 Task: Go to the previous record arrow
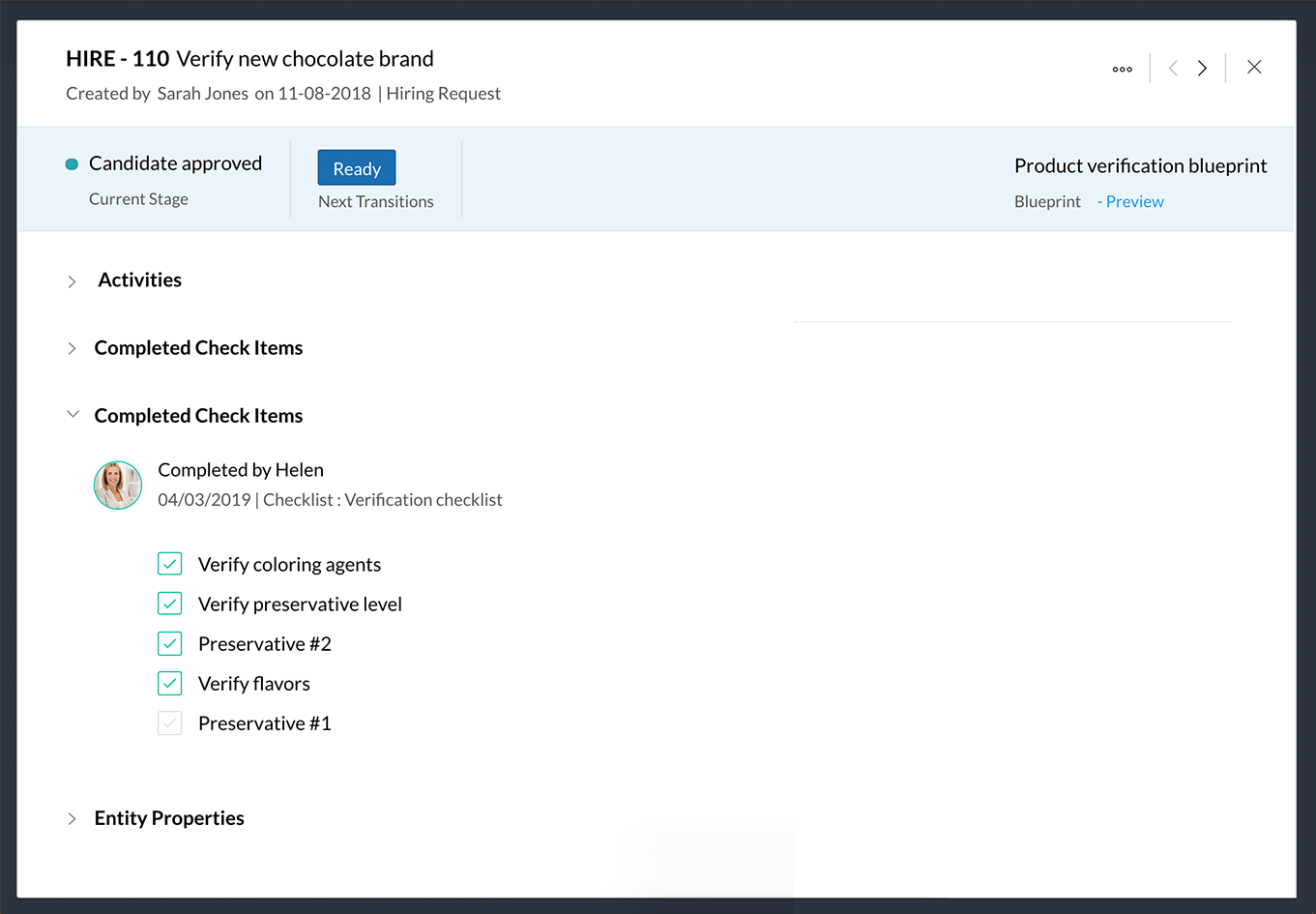(x=1173, y=68)
